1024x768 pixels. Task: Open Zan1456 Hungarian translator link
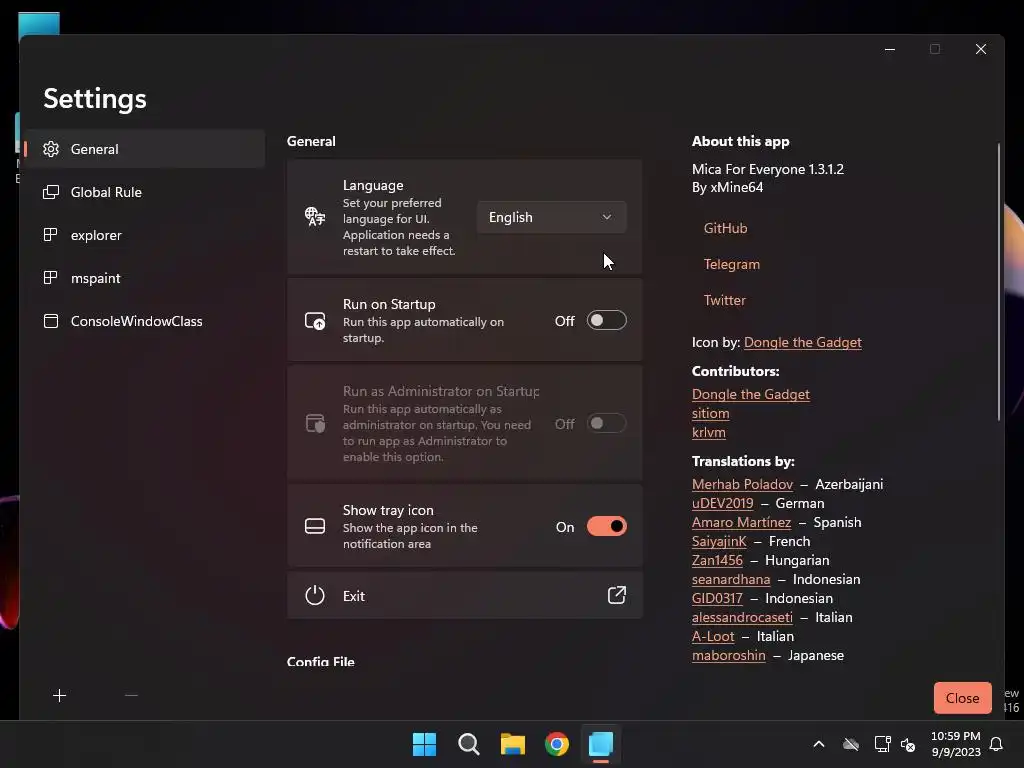point(717,560)
